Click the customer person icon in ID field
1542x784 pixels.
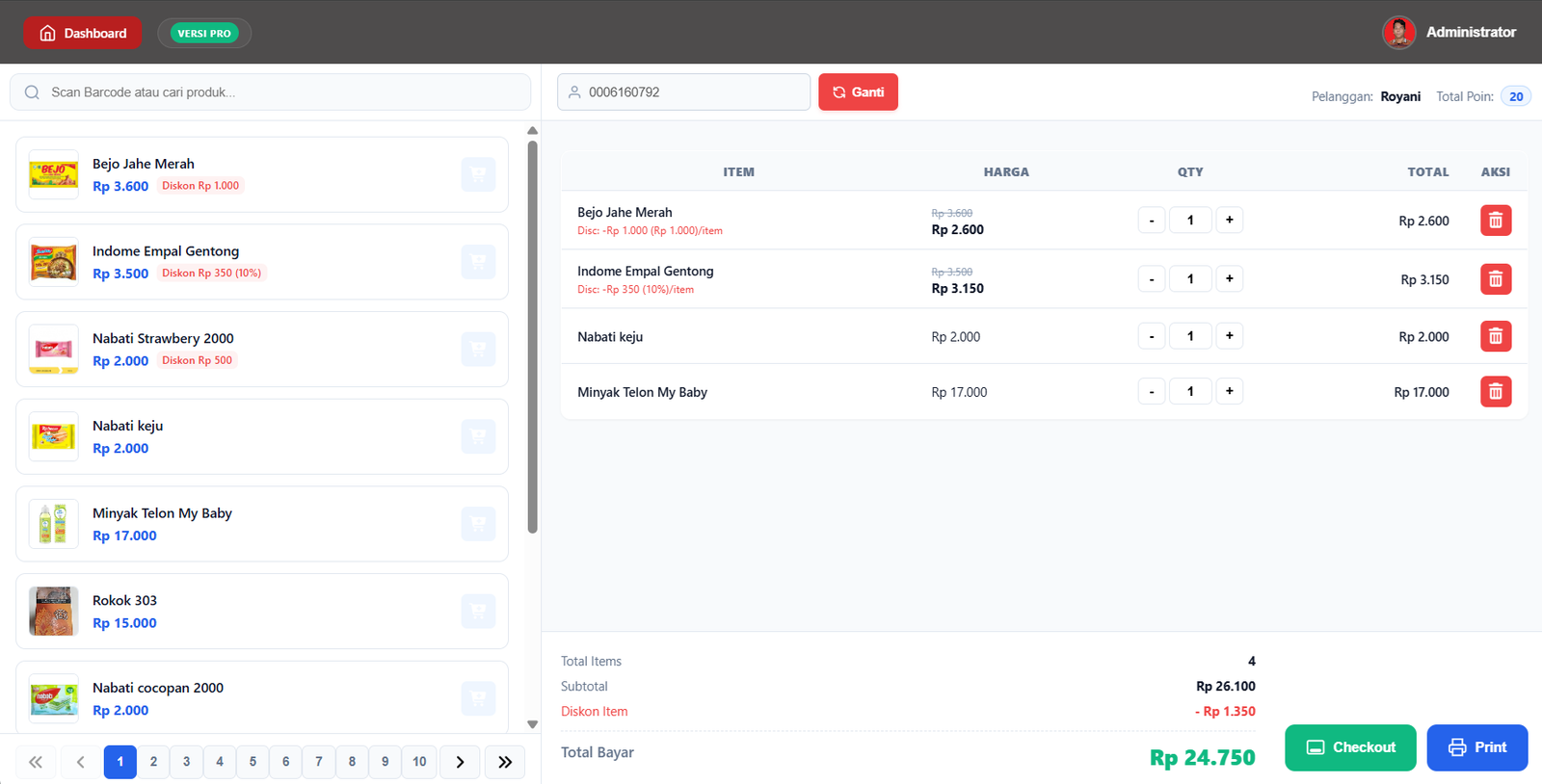[574, 92]
